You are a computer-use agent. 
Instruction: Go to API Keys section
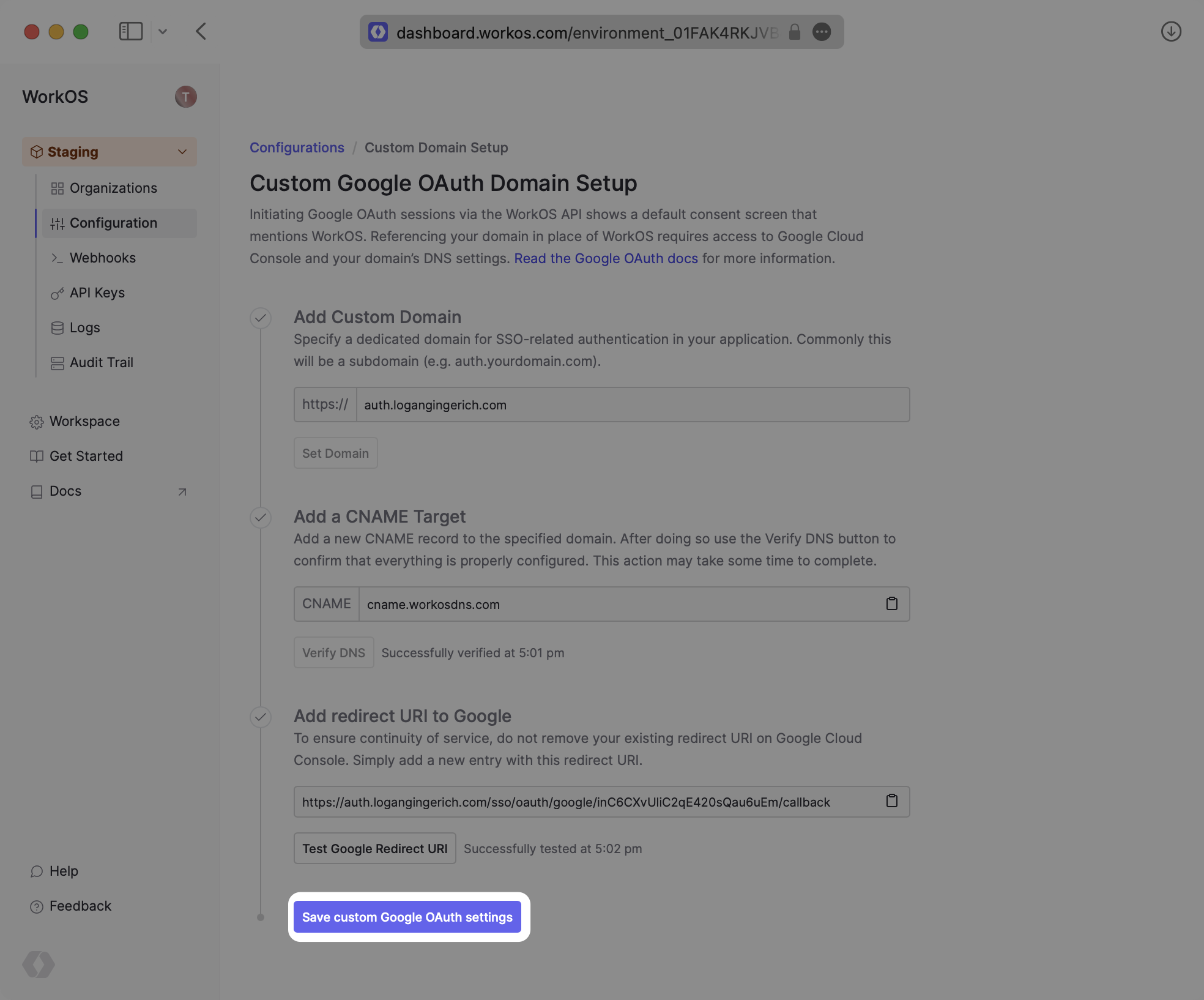[97, 293]
